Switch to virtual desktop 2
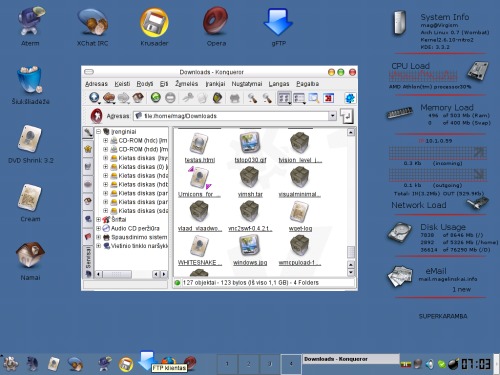The height and width of the screenshot is (375, 500). pyautogui.click(x=249, y=364)
